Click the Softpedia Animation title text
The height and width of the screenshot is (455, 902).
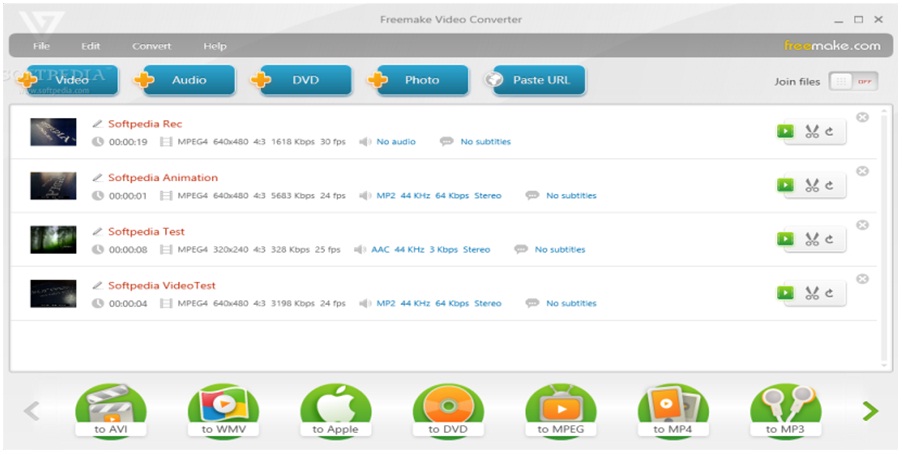click(163, 178)
